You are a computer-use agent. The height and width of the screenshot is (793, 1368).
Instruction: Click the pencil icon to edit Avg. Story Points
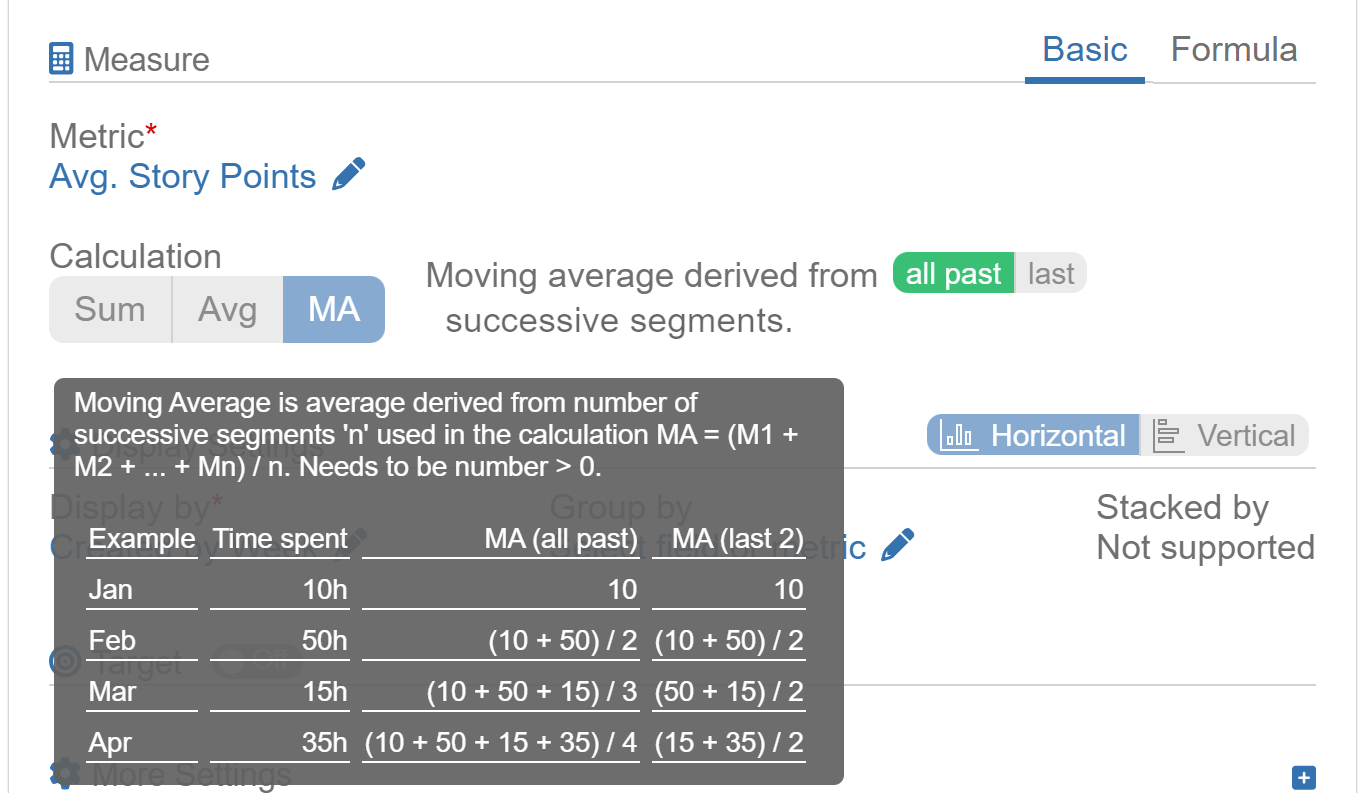349,173
